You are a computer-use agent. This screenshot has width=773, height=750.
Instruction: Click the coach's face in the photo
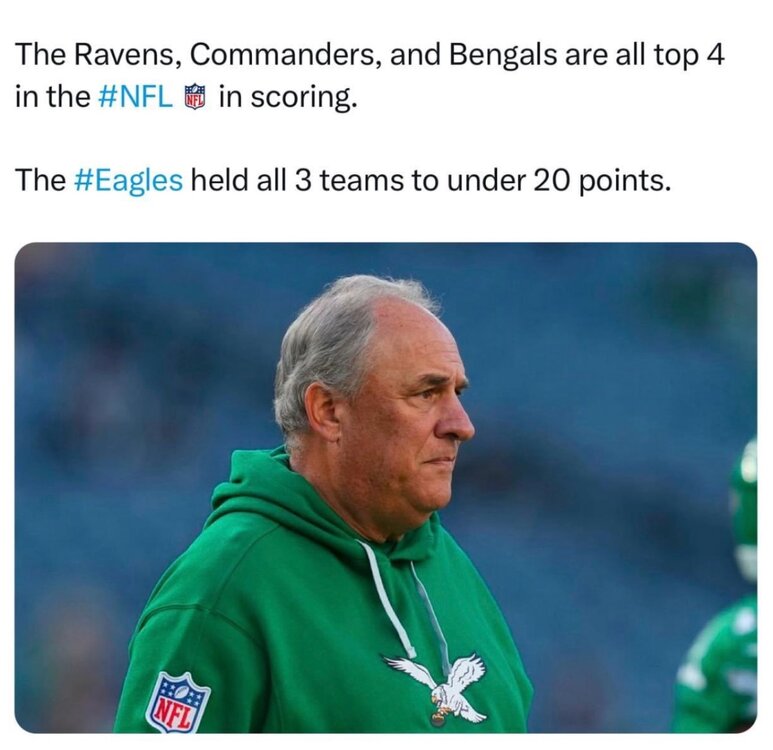418,410
